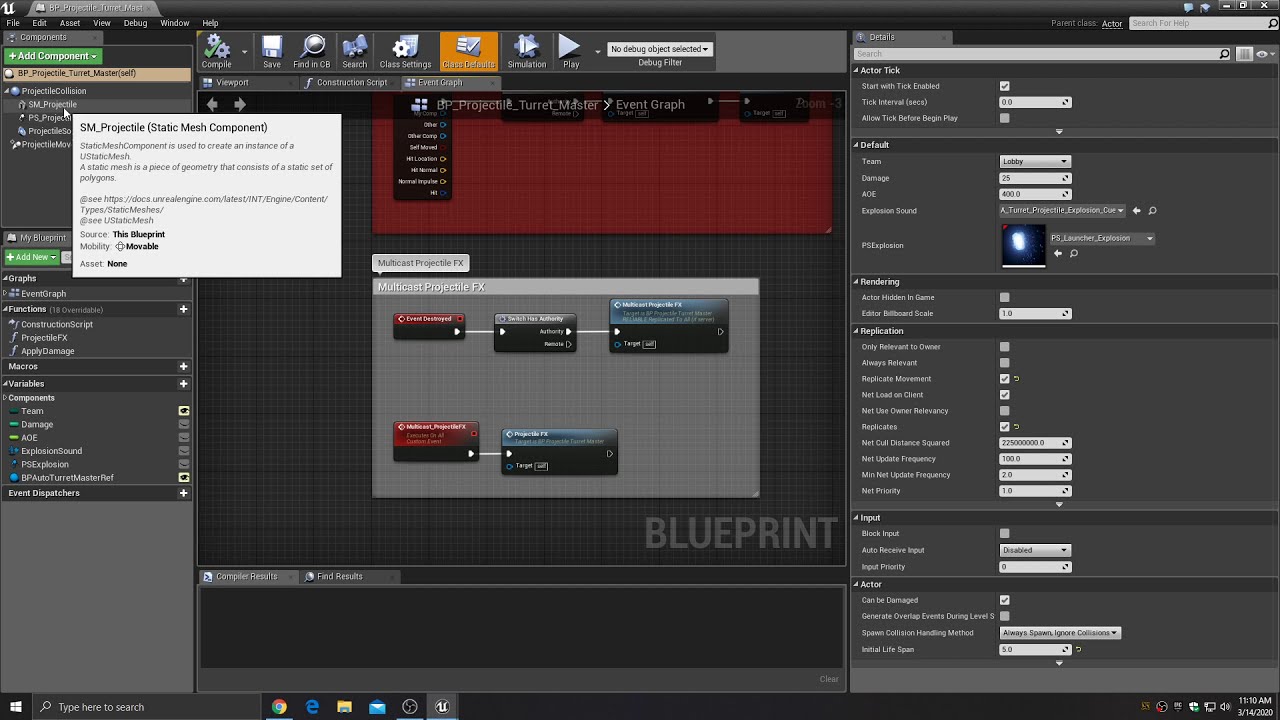The image size is (1280, 720).
Task: Add a new function with the plus icon
Action: (183, 309)
